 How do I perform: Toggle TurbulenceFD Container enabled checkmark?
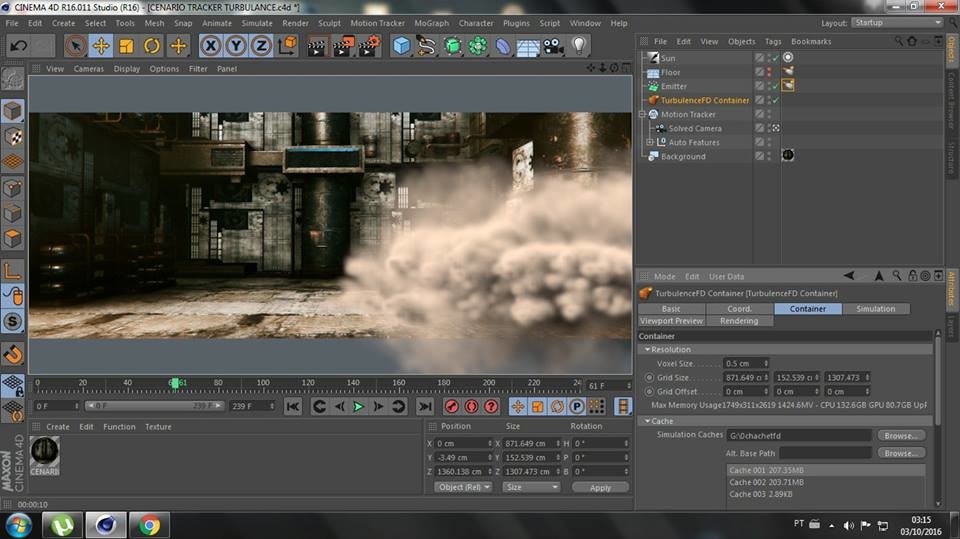tap(776, 100)
